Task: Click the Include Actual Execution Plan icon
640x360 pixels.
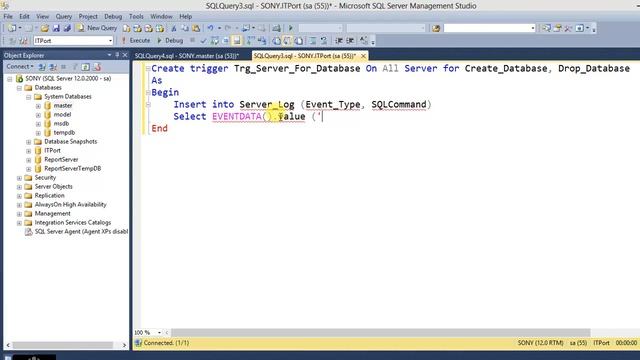Action: 250,40
